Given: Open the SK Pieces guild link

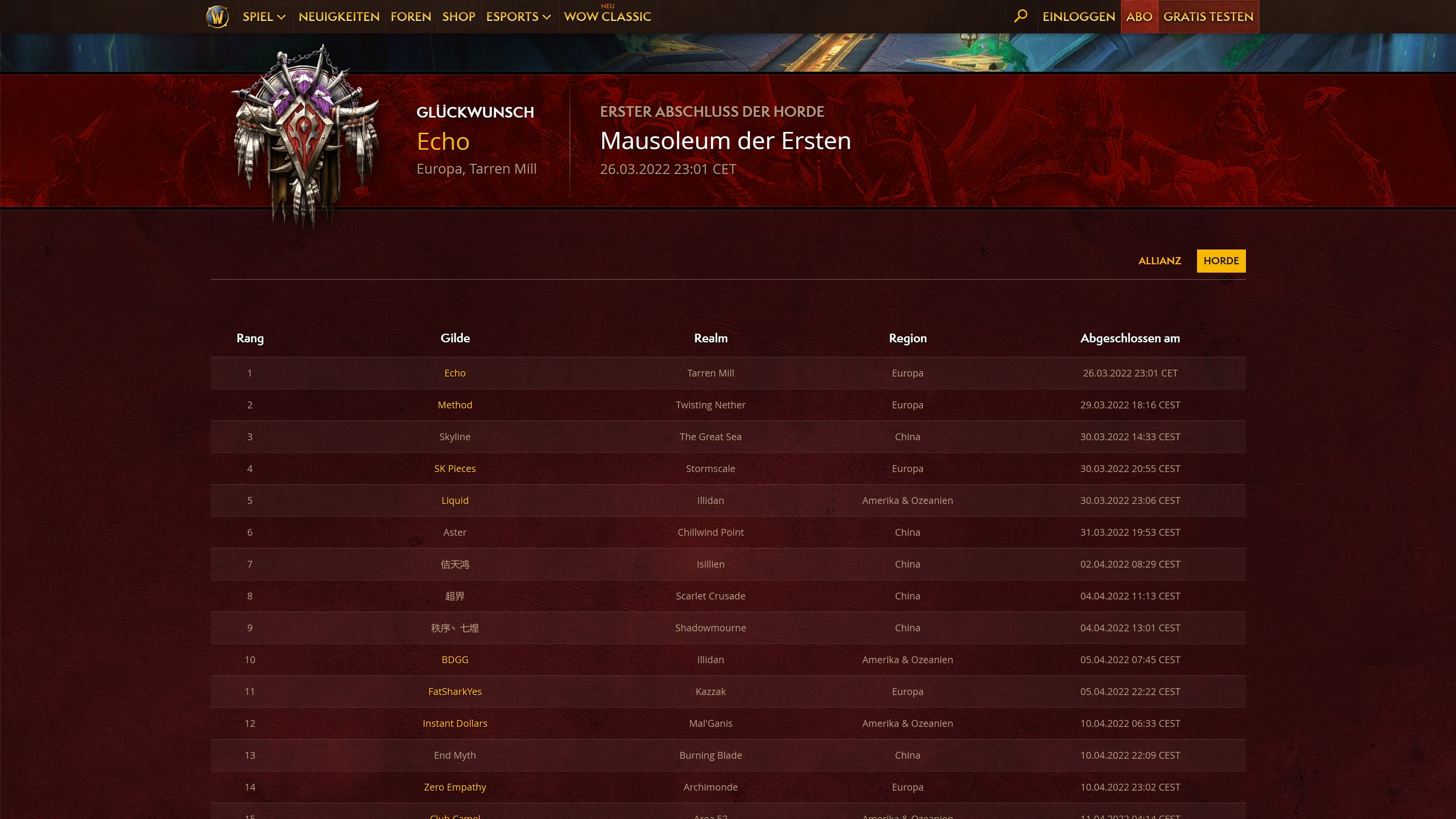Looking at the screenshot, I should pyautogui.click(x=455, y=469).
